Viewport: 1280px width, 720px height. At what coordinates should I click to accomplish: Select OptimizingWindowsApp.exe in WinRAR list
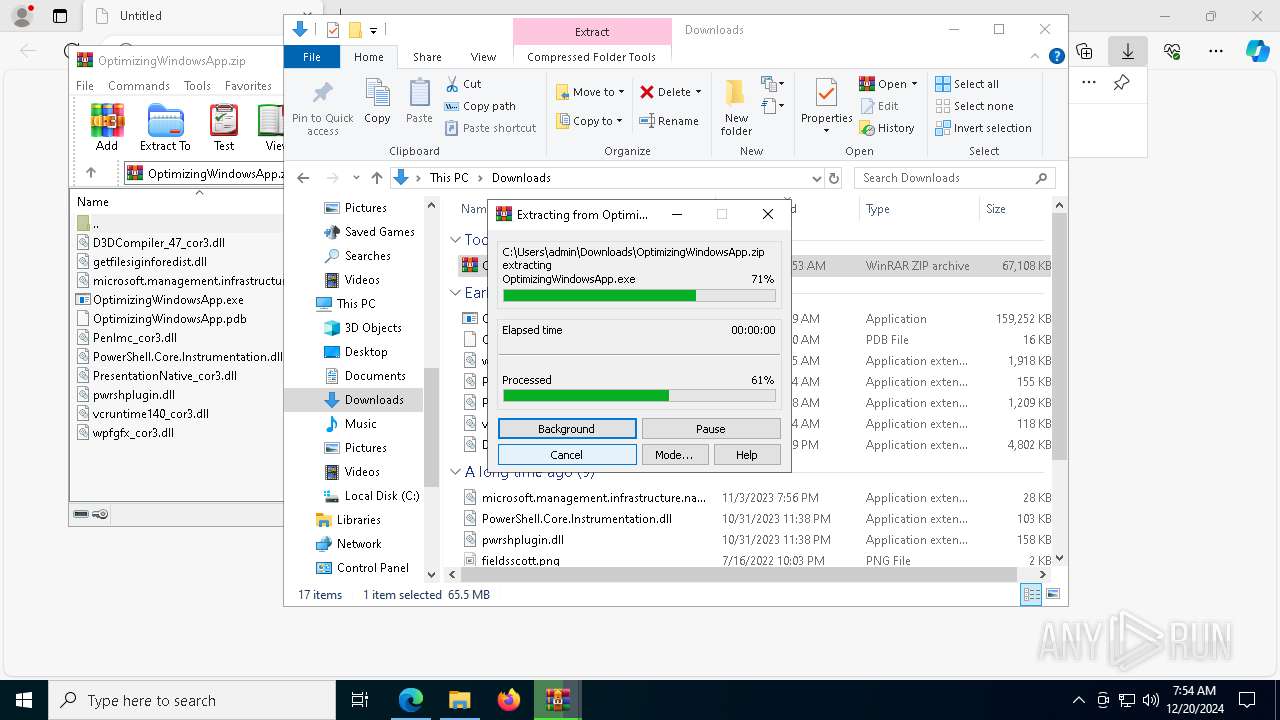tap(168, 300)
